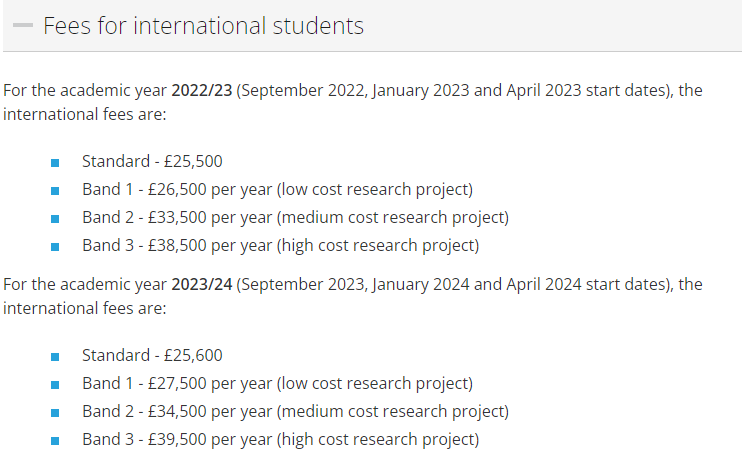The width and height of the screenshot is (750, 472).
Task: Select the bullet marker next to Band 1 - £27,500
Action: click(x=55, y=385)
